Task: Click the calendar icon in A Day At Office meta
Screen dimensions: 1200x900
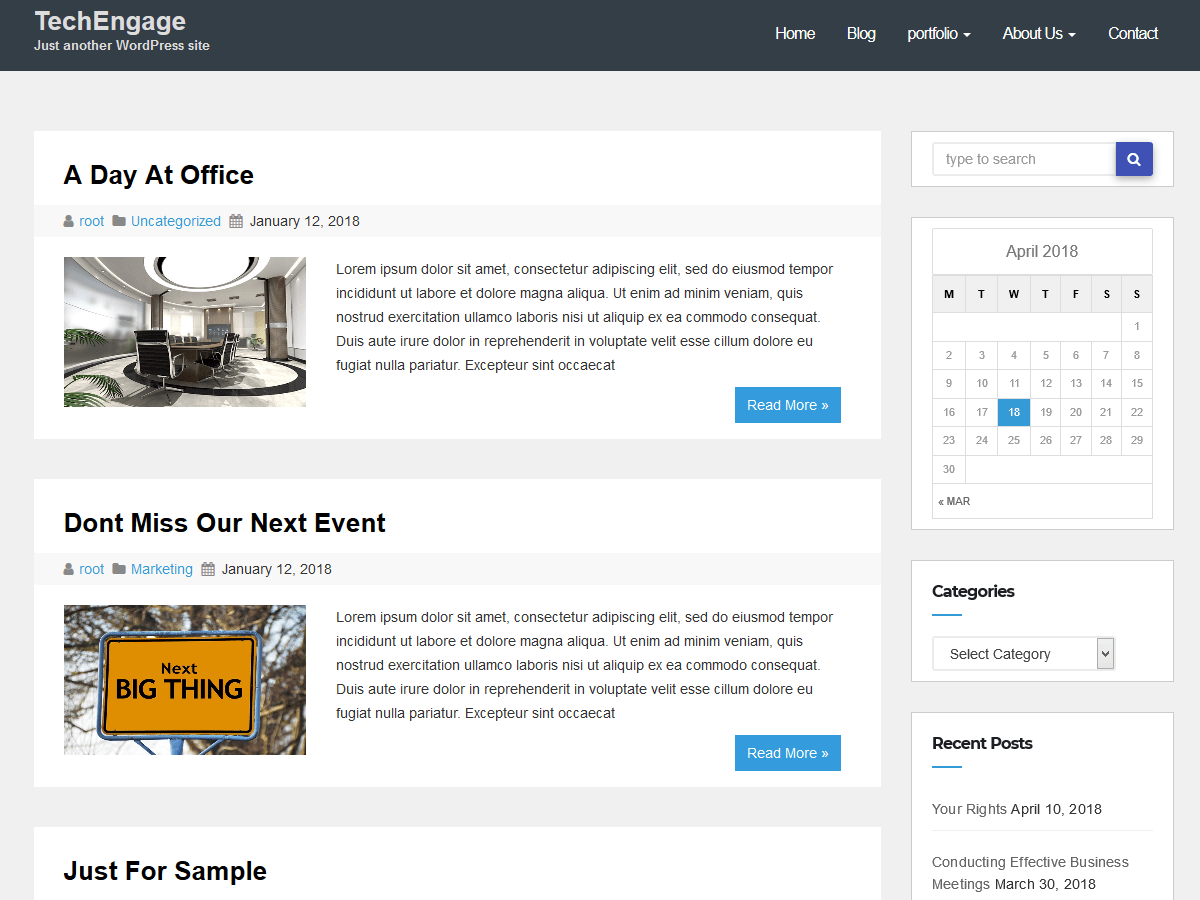Action: click(x=236, y=221)
